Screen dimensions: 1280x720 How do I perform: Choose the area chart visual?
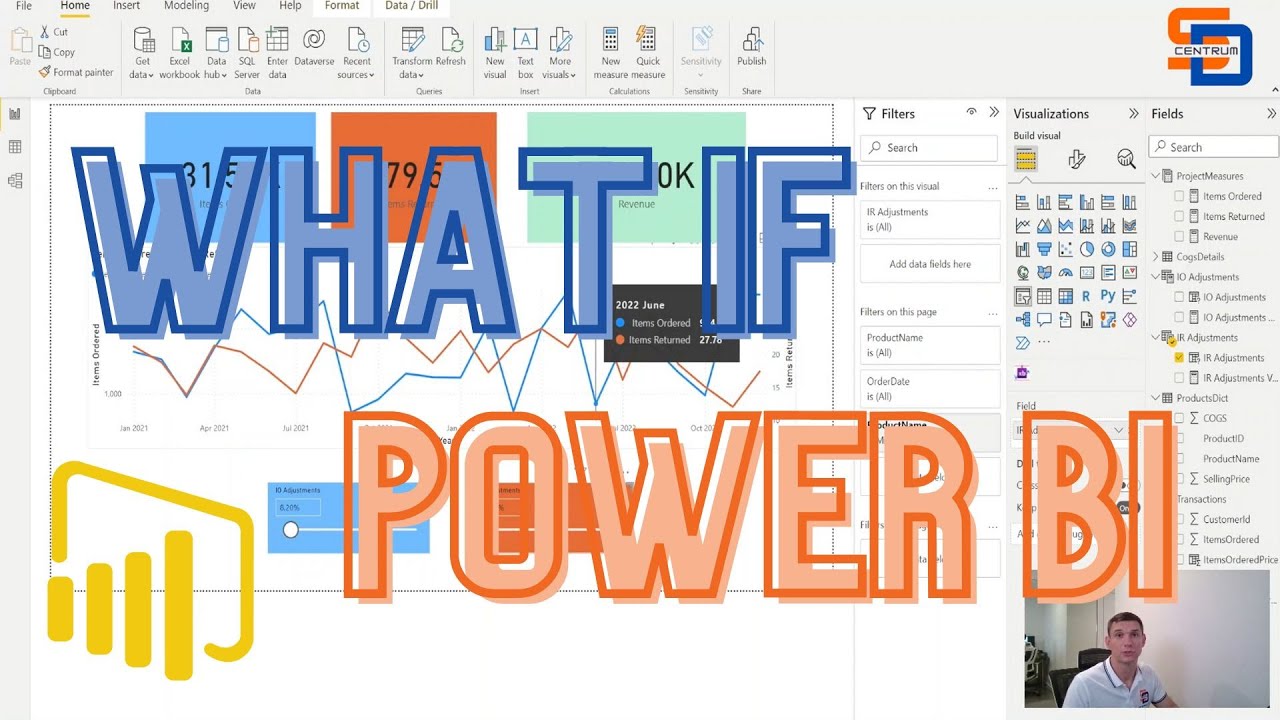pyautogui.click(x=1044, y=226)
